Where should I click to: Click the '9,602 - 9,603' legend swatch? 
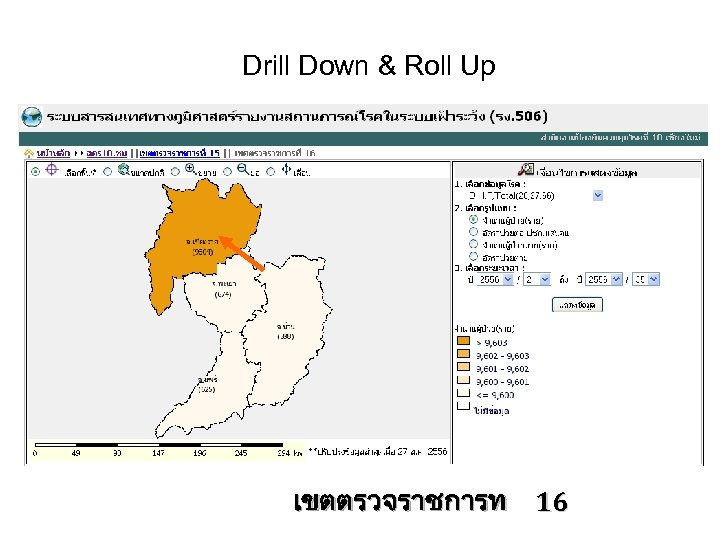pyautogui.click(x=464, y=354)
